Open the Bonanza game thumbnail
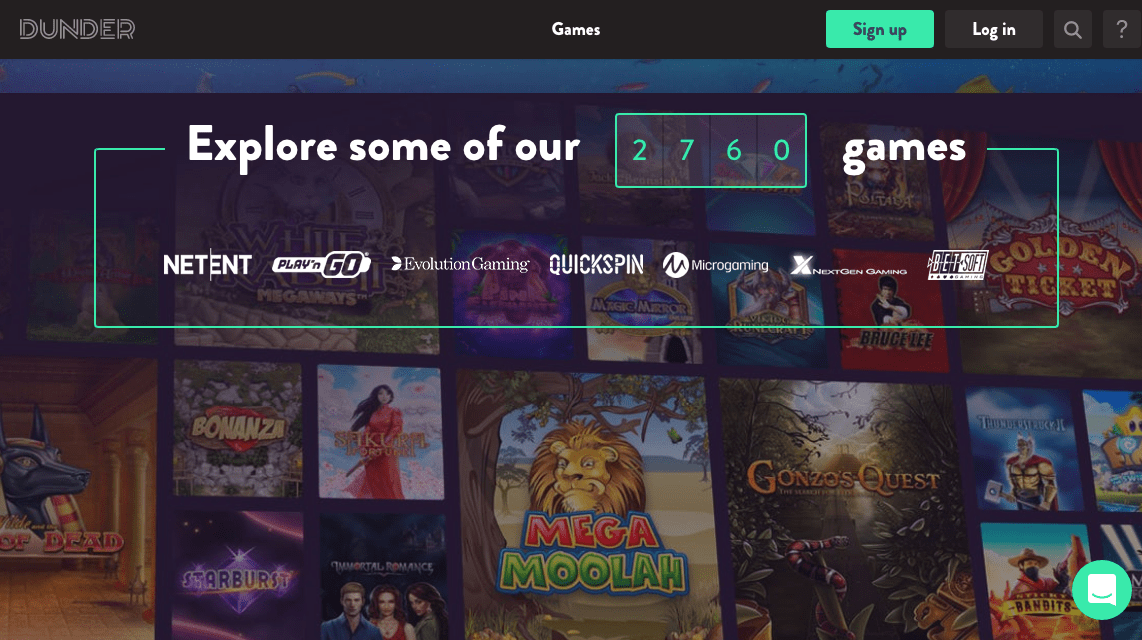This screenshot has width=1142, height=640. (237, 428)
